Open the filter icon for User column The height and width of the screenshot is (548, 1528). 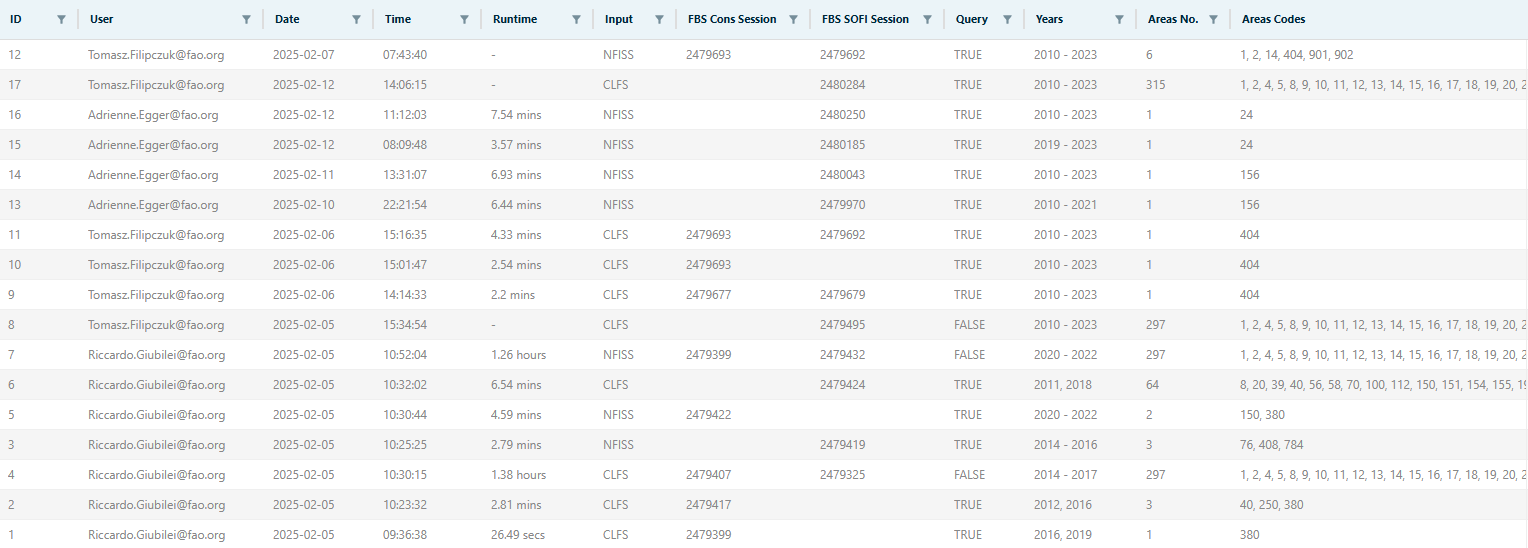pos(247,19)
